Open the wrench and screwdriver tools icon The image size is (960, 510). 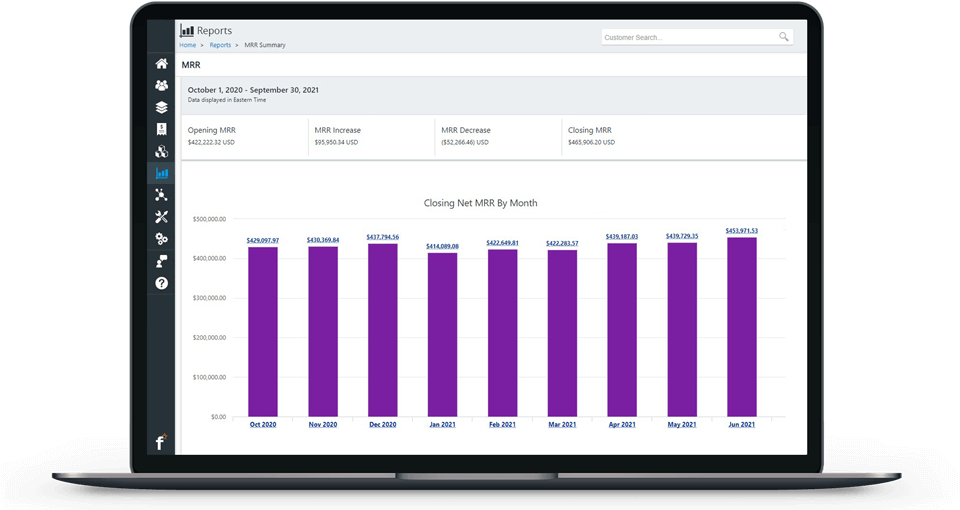click(x=161, y=217)
